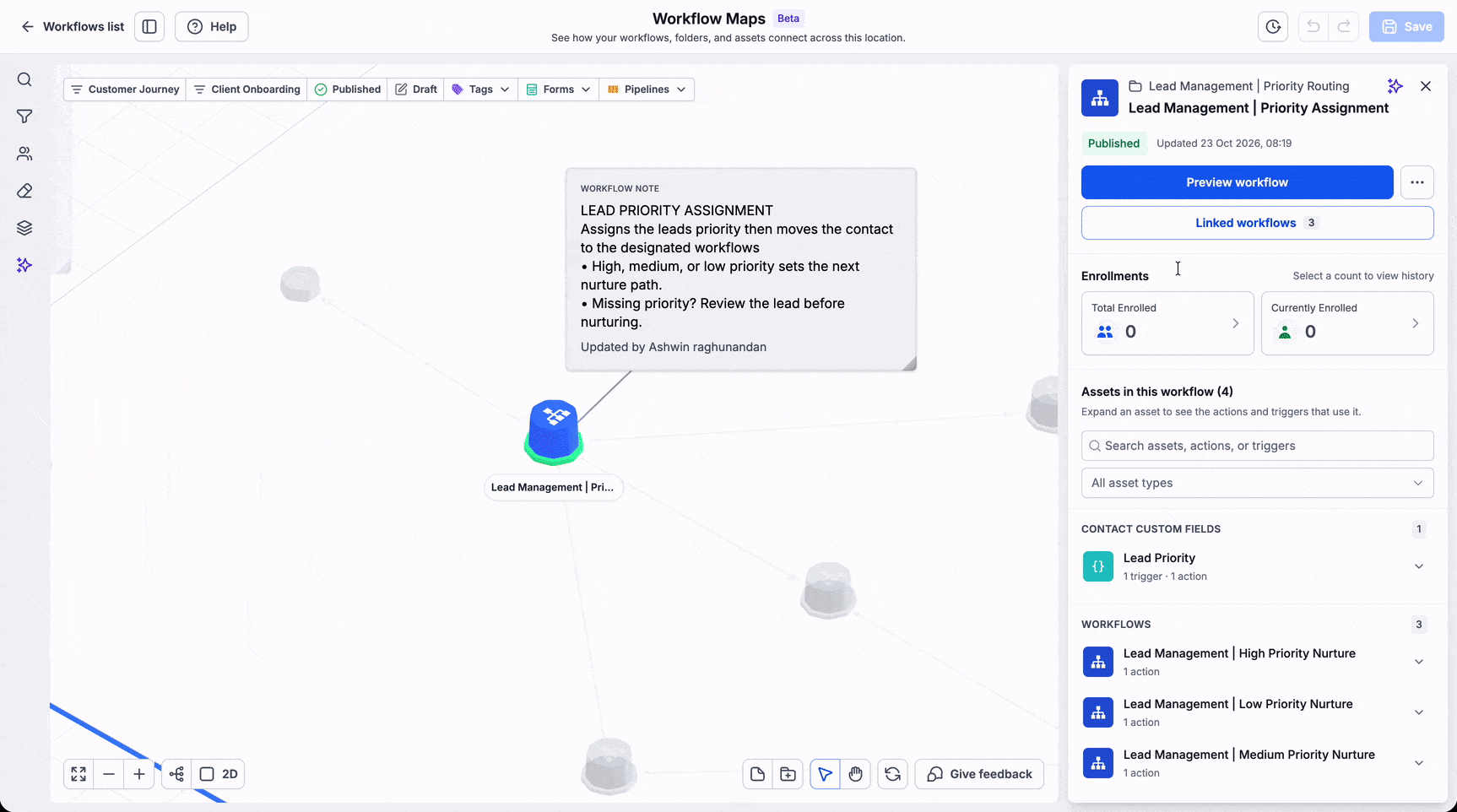Click the auto-layout graph icon

tap(176, 774)
